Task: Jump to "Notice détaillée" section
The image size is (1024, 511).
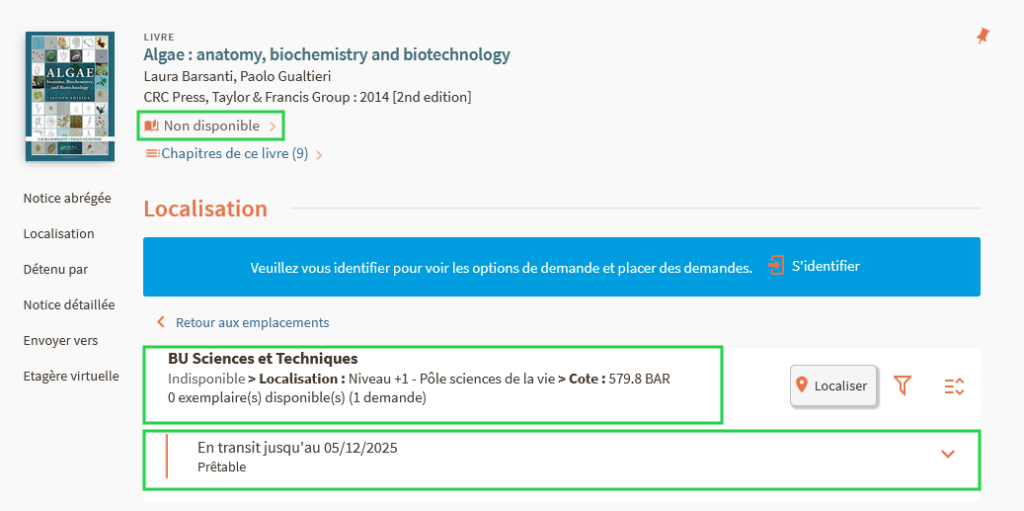Action: (x=69, y=305)
